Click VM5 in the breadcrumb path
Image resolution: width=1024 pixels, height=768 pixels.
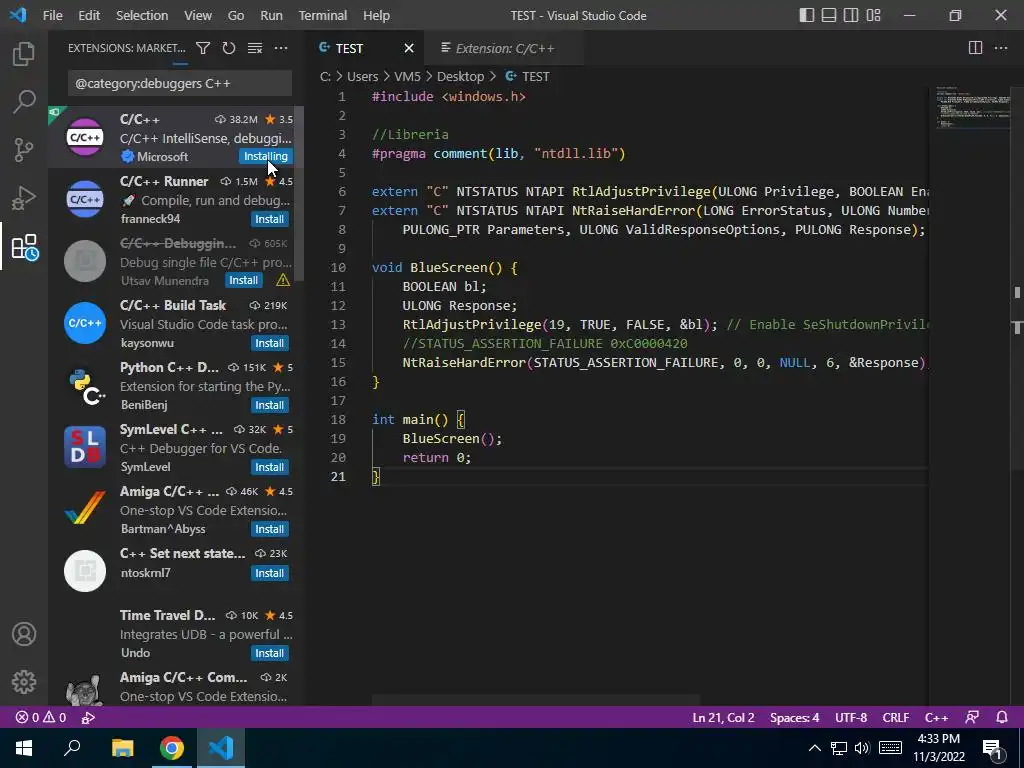tap(408, 76)
